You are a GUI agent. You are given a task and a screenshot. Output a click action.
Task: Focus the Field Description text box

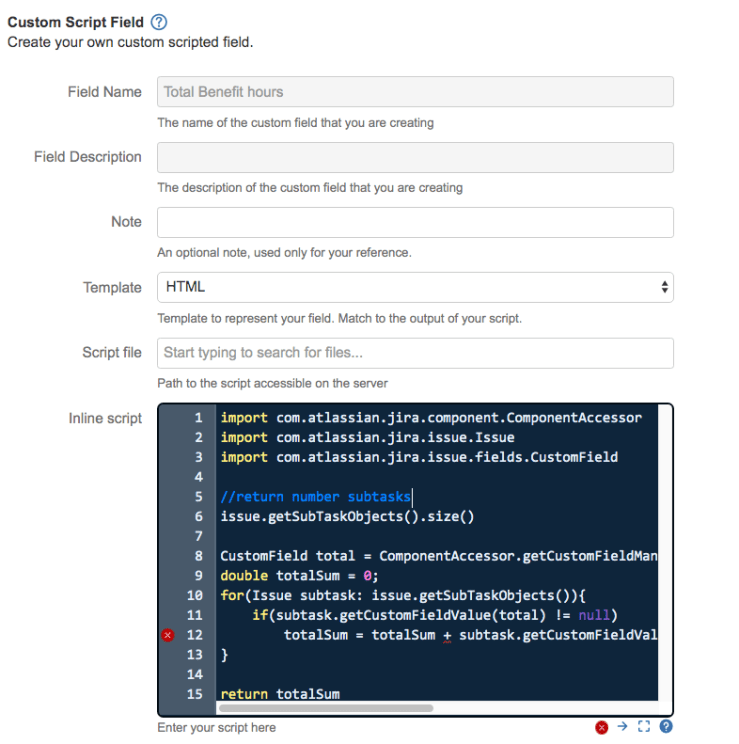[414, 157]
